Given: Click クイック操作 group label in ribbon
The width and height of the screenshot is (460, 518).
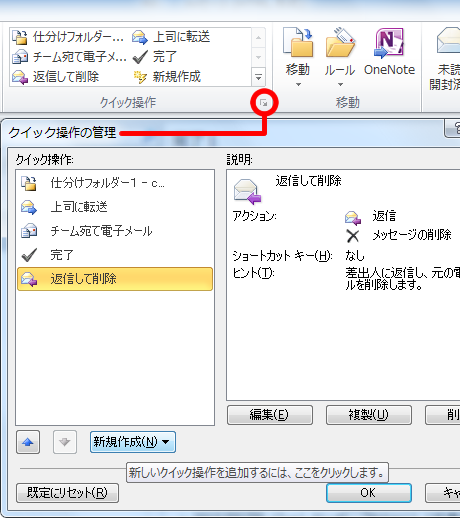Looking at the screenshot, I should click(x=128, y=103).
